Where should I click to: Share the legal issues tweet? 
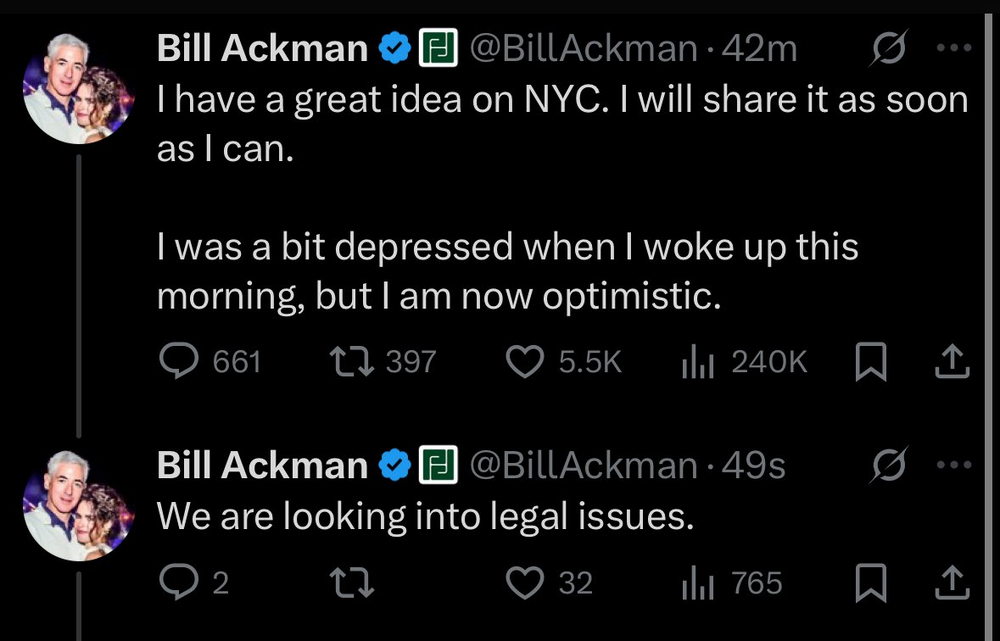[x=951, y=582]
